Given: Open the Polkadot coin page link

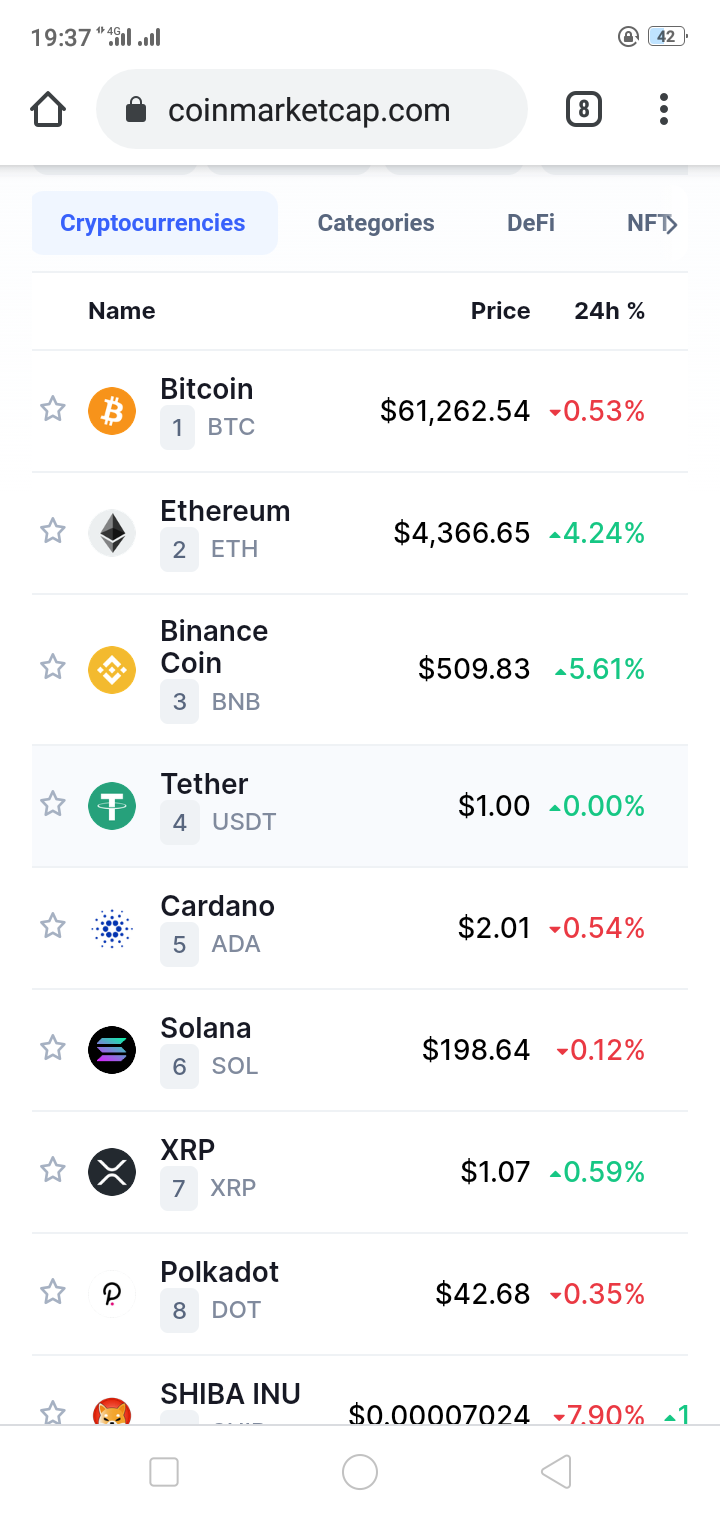Looking at the screenshot, I should 219,1272.
